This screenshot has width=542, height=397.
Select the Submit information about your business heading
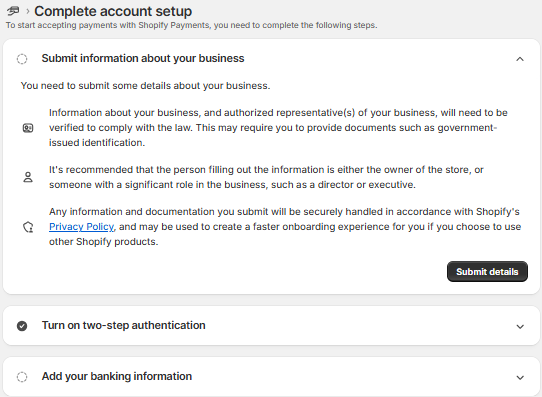(x=143, y=58)
